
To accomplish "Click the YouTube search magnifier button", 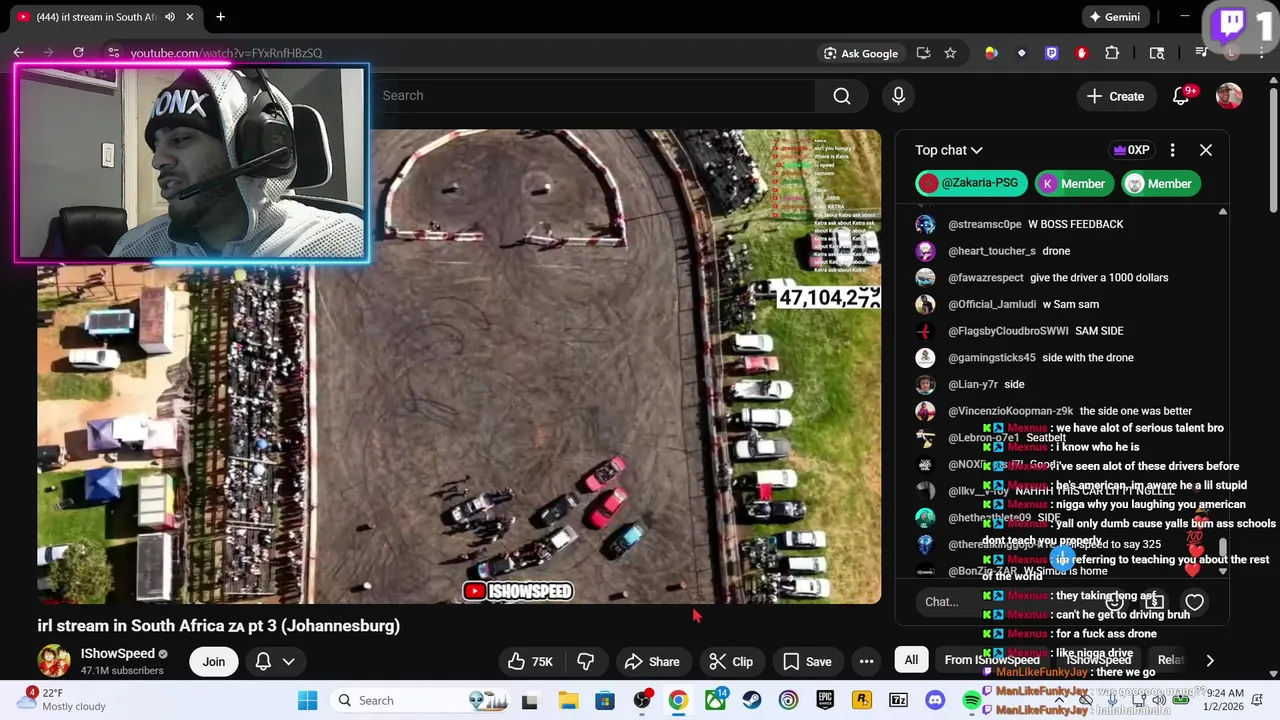I will click(842, 96).
